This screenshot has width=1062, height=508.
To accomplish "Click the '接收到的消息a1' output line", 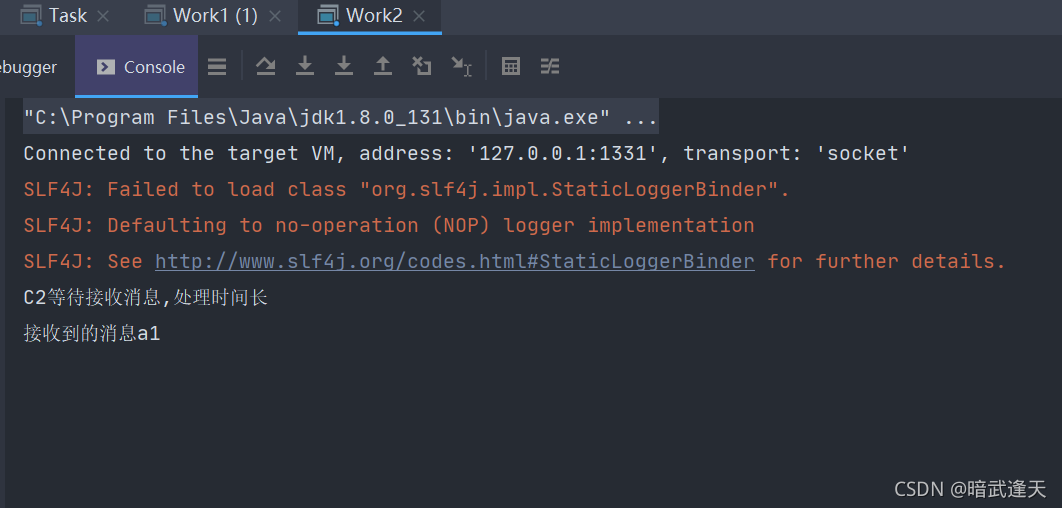I will [x=91, y=334].
